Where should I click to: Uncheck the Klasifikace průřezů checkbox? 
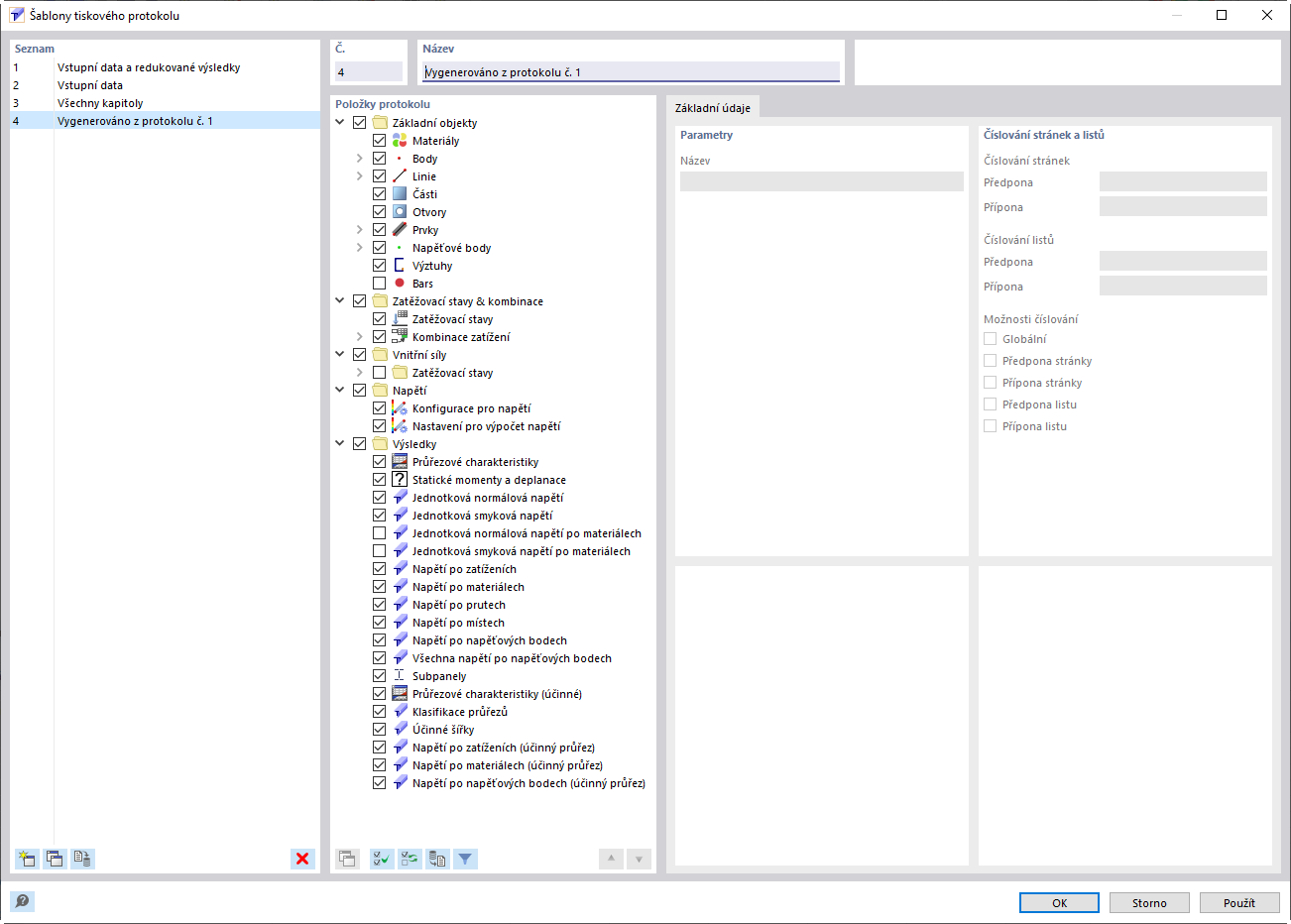(x=379, y=712)
